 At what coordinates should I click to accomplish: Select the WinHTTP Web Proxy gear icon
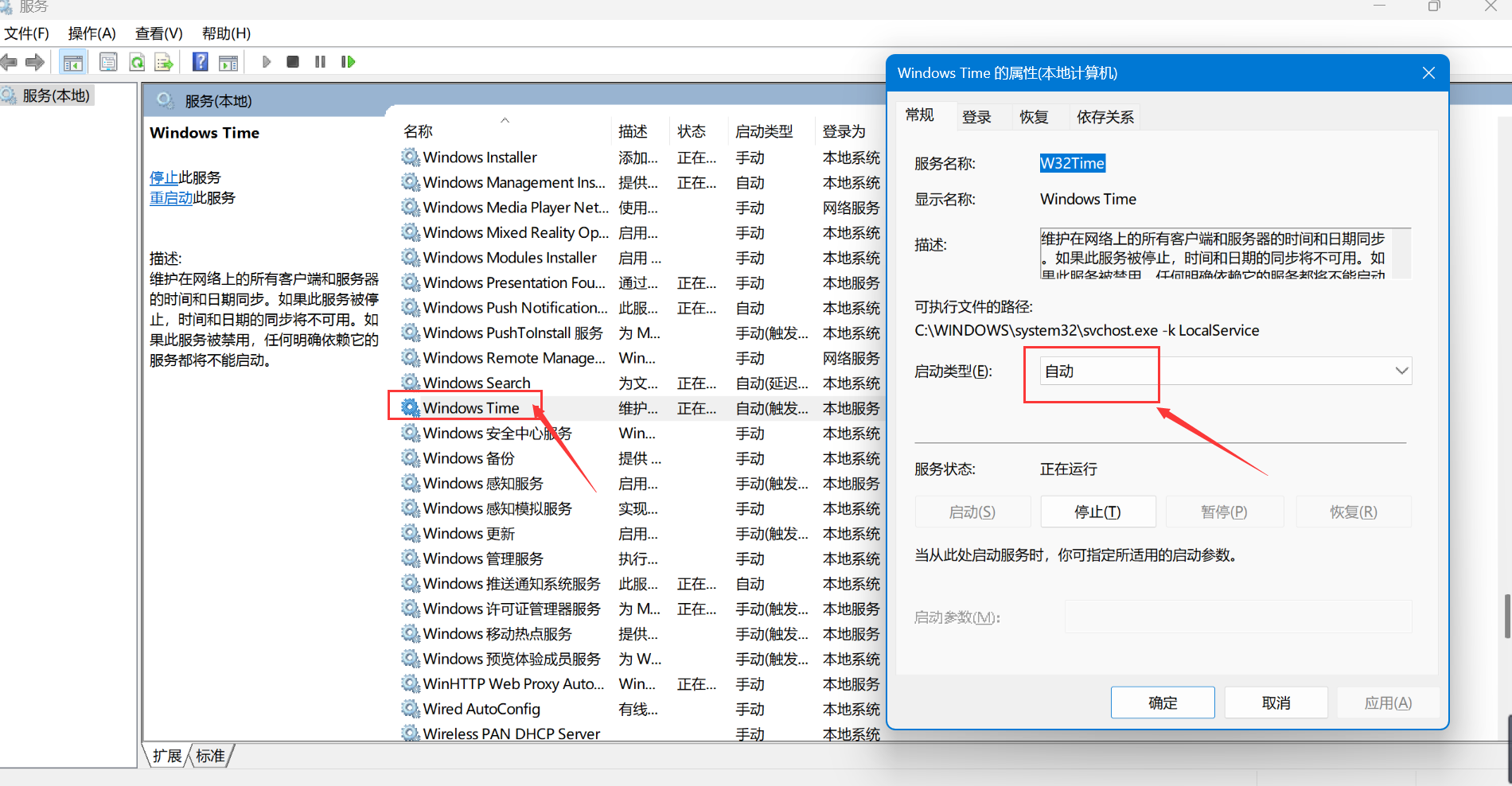coord(411,683)
